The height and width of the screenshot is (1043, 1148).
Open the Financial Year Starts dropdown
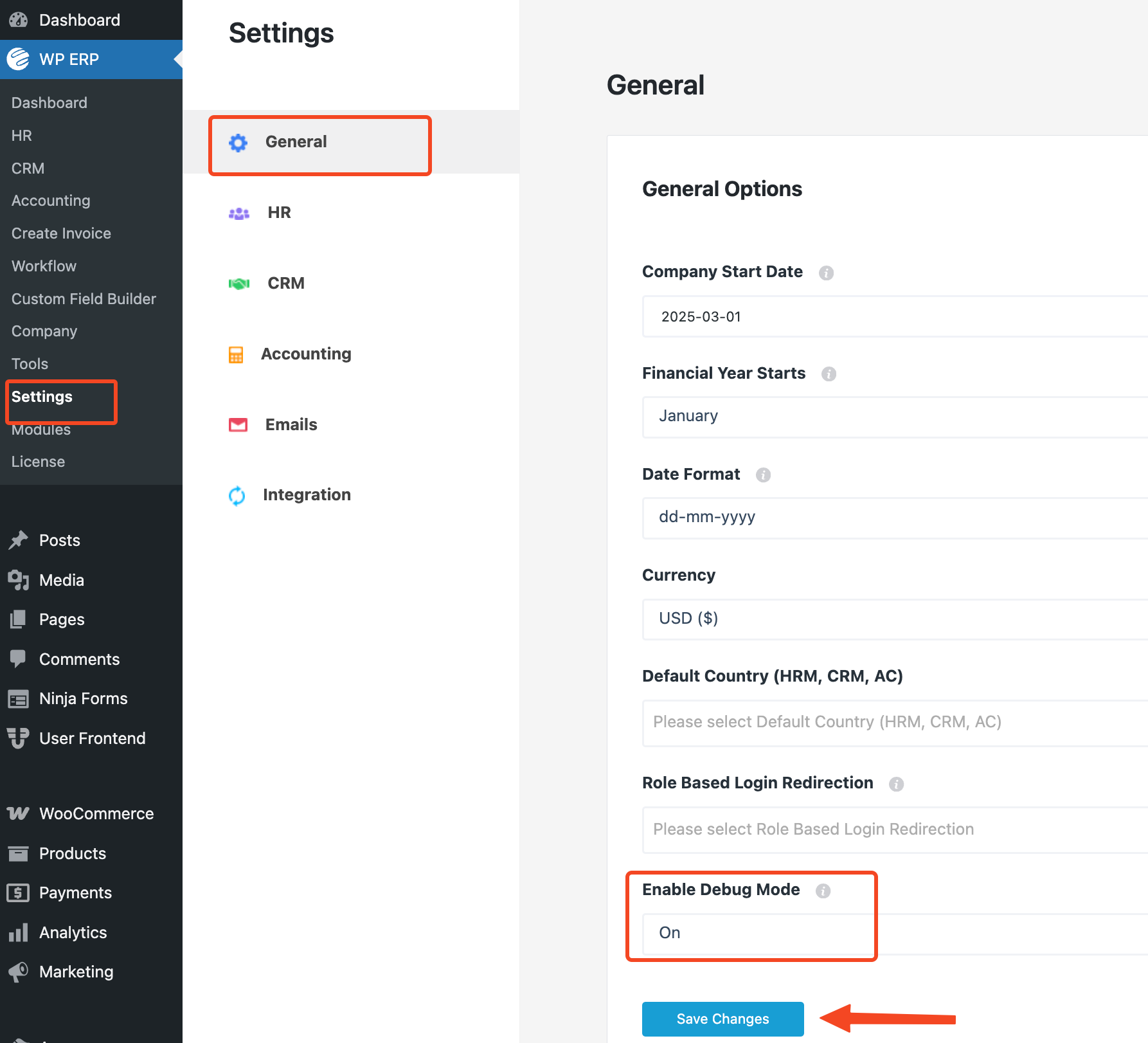(893, 417)
